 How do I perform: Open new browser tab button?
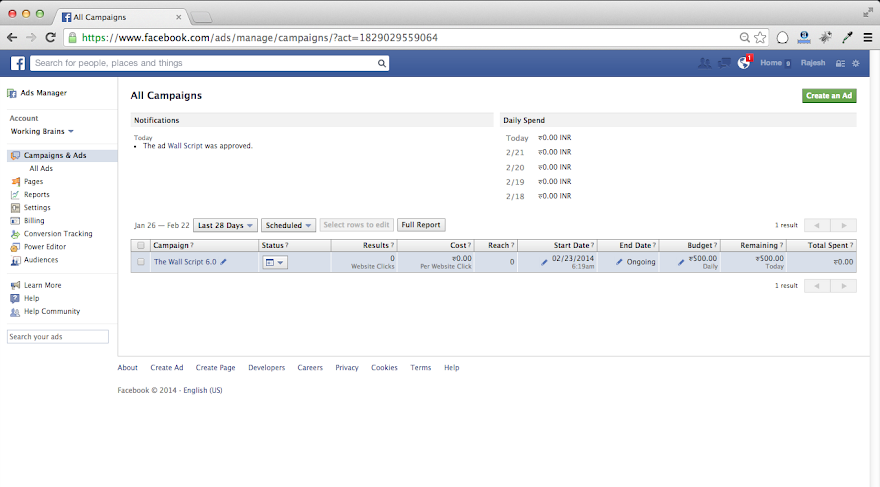(x=201, y=17)
